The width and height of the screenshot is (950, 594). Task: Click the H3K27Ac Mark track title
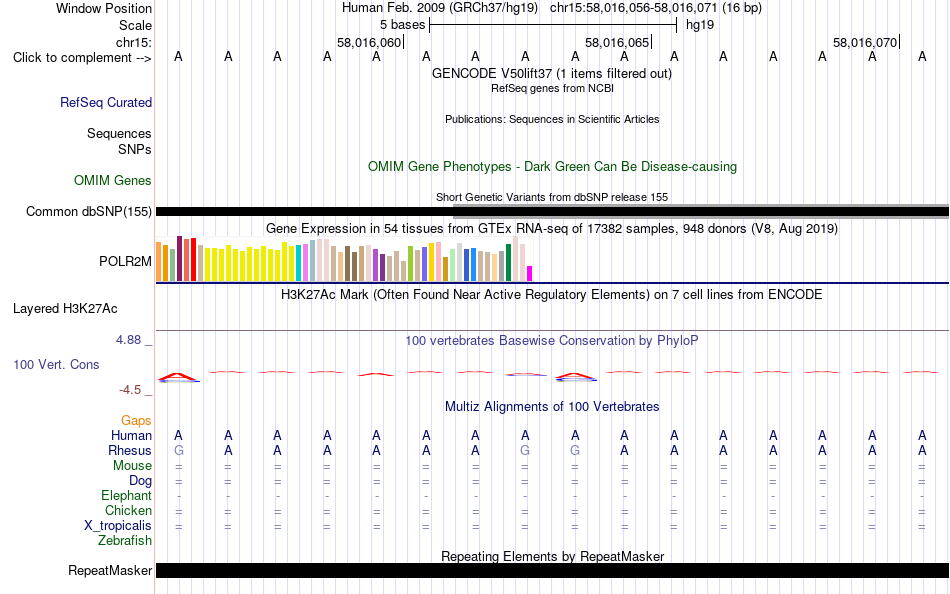(552, 295)
